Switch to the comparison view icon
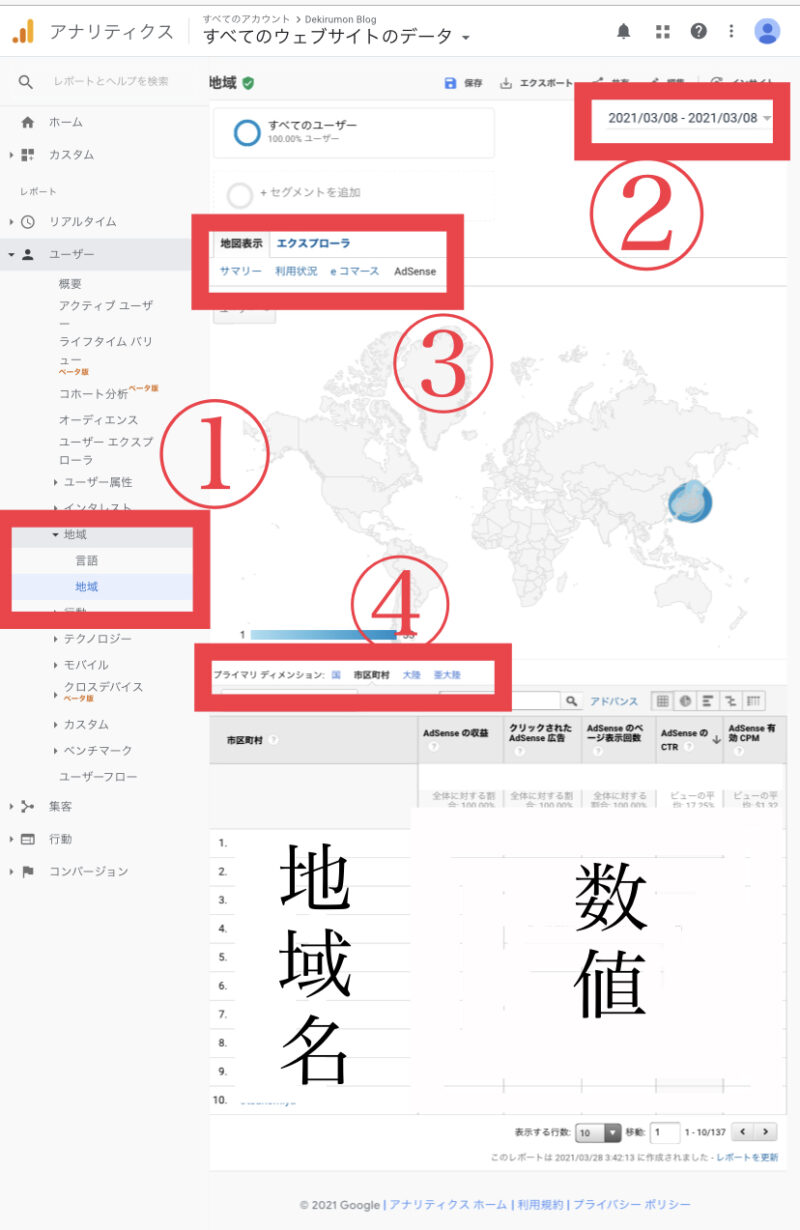This screenshot has width=800, height=1230. tap(731, 702)
